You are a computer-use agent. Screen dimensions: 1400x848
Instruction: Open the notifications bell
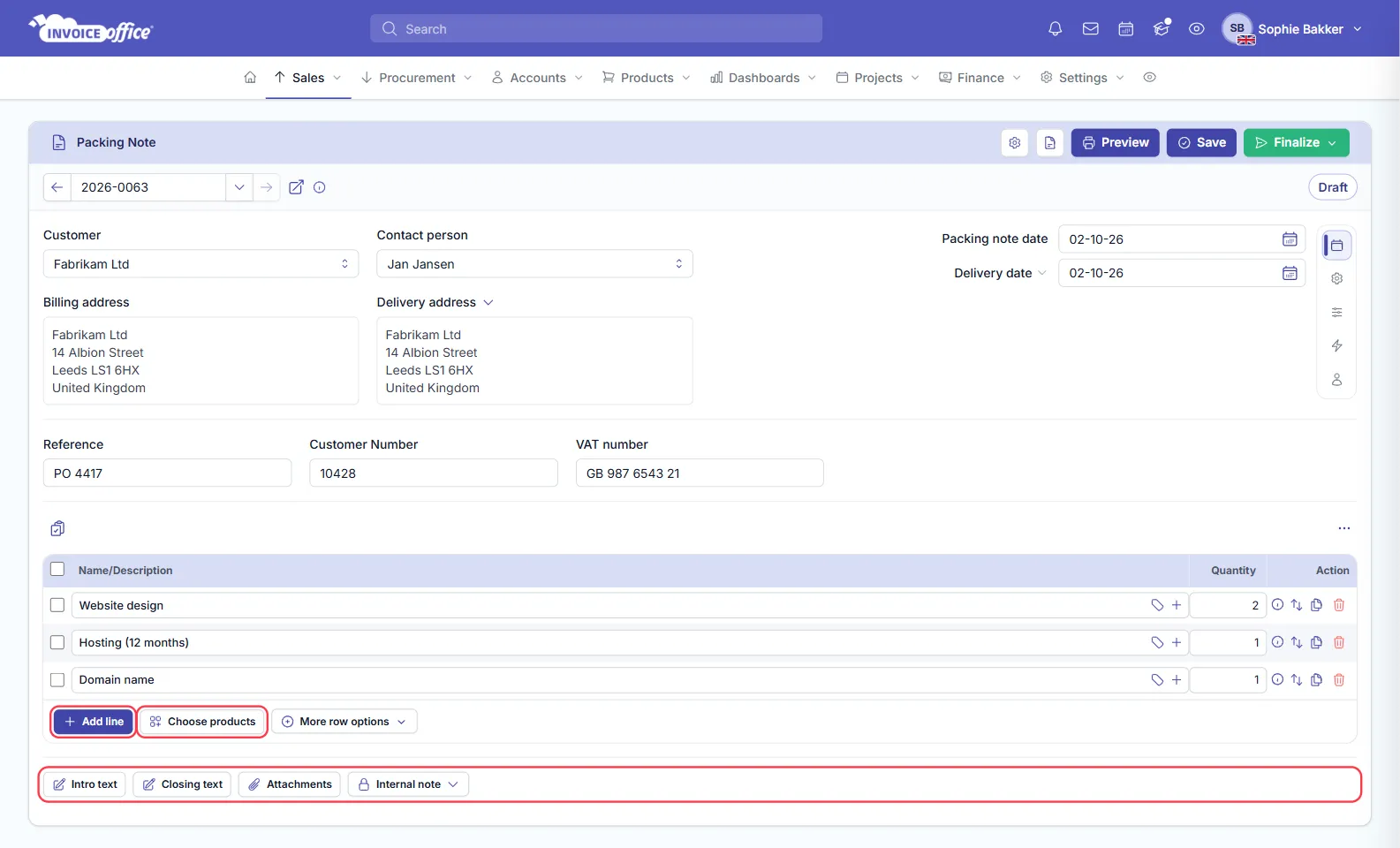pos(1055,29)
